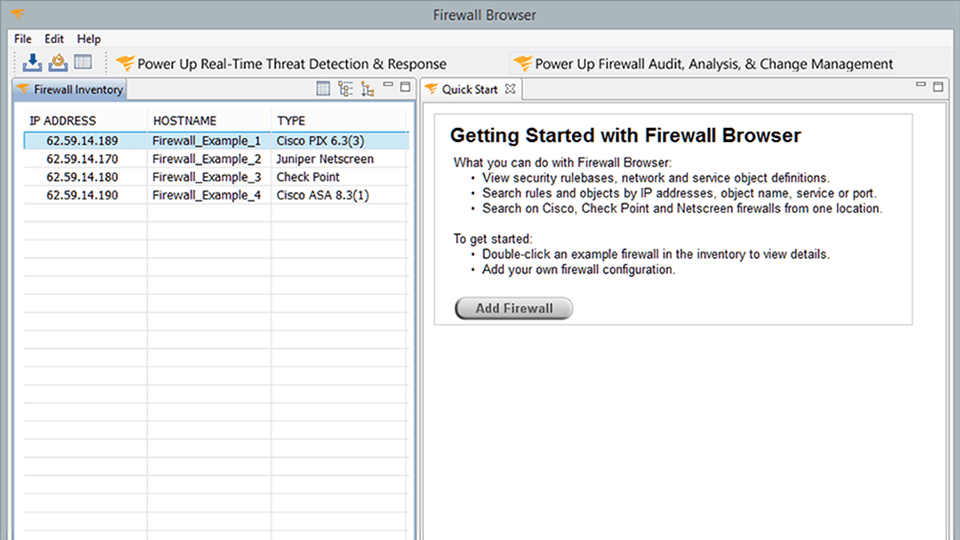Viewport: 960px width, 540px height.
Task: Select the Firewall Inventory tab
Action: coord(70,89)
